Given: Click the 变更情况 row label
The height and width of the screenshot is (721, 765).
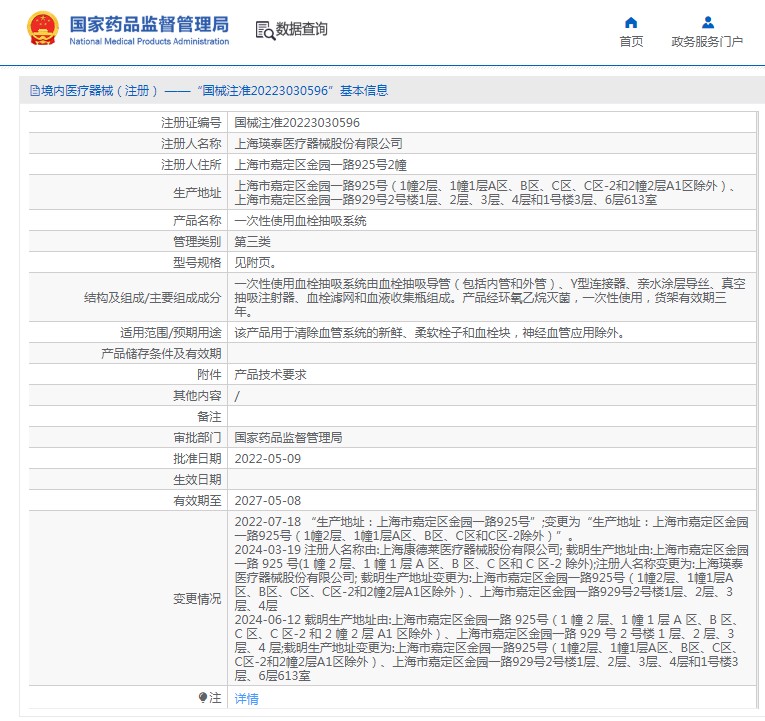Looking at the screenshot, I should click(x=197, y=599).
